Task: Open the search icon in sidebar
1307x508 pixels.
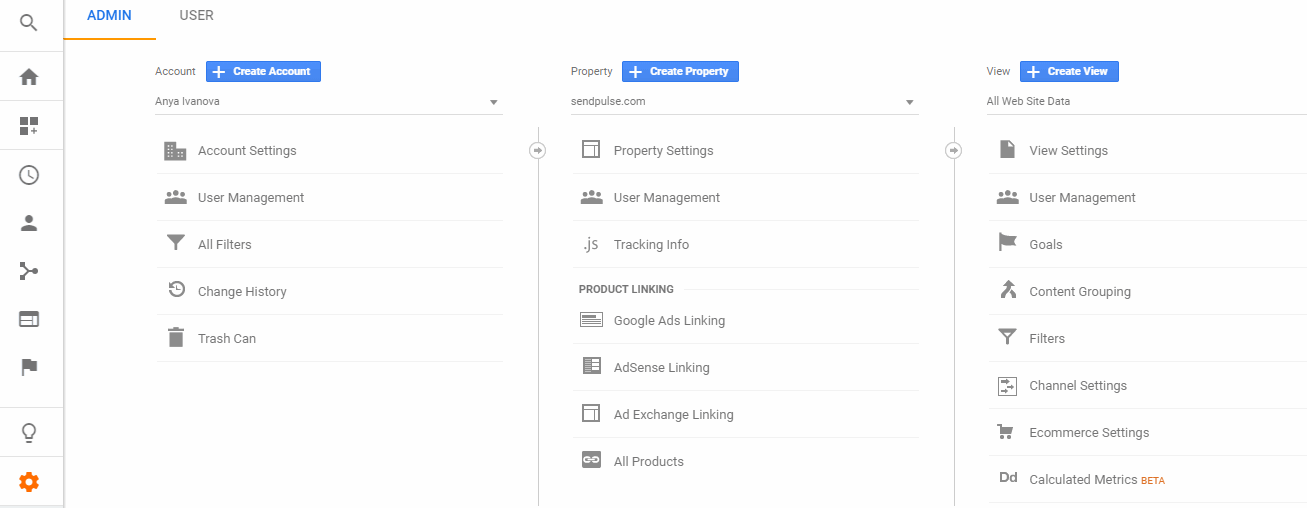Action: click(x=29, y=23)
